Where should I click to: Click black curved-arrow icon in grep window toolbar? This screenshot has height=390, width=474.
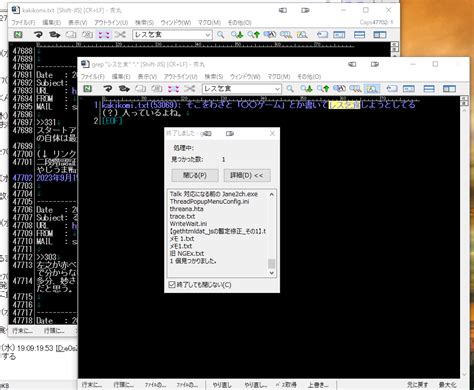pyautogui.click(x=107, y=89)
